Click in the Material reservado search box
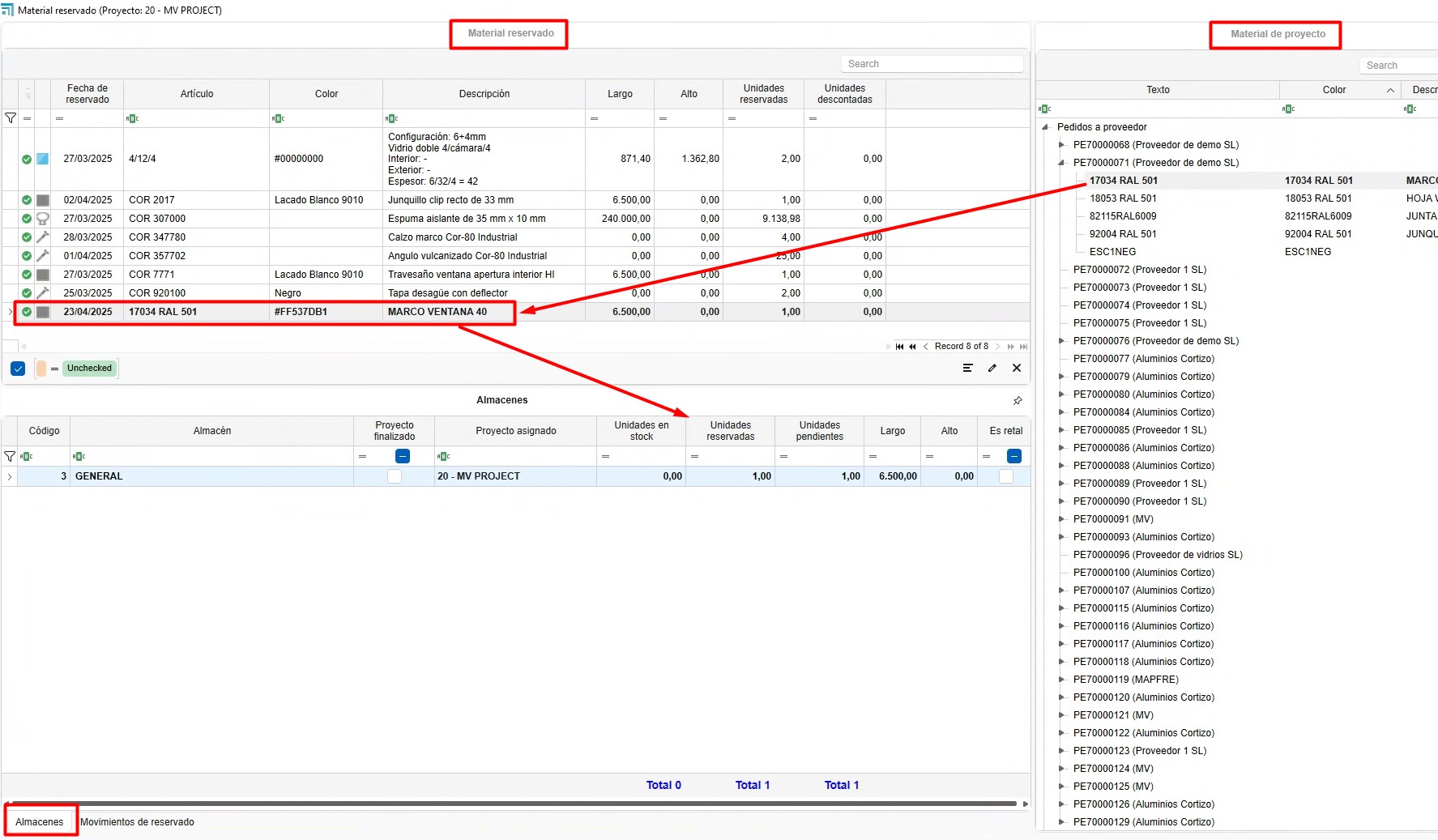Screen dimensions: 1438x840 tap(932, 64)
